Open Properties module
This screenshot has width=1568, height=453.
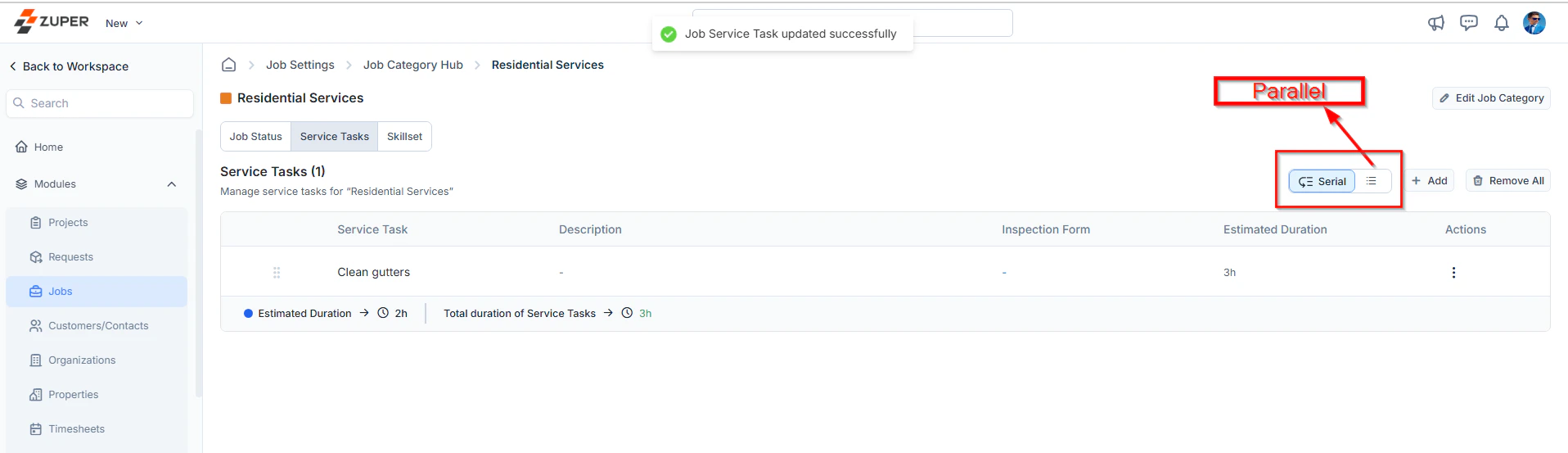(x=97, y=395)
